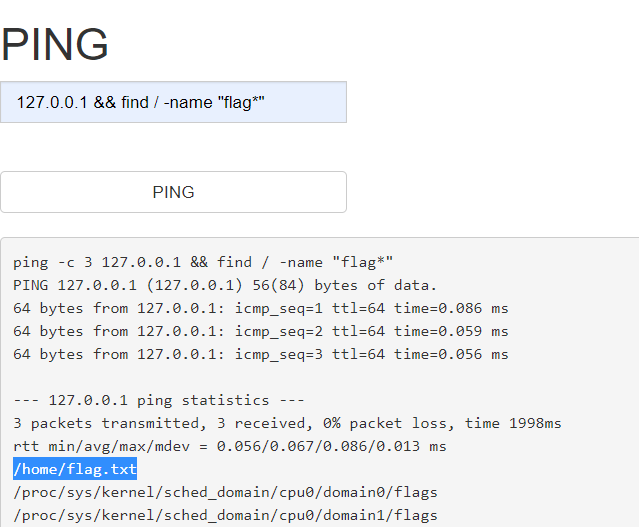
Task: Click the 'rtt min/avg/max/mdev' line
Action: point(230,446)
